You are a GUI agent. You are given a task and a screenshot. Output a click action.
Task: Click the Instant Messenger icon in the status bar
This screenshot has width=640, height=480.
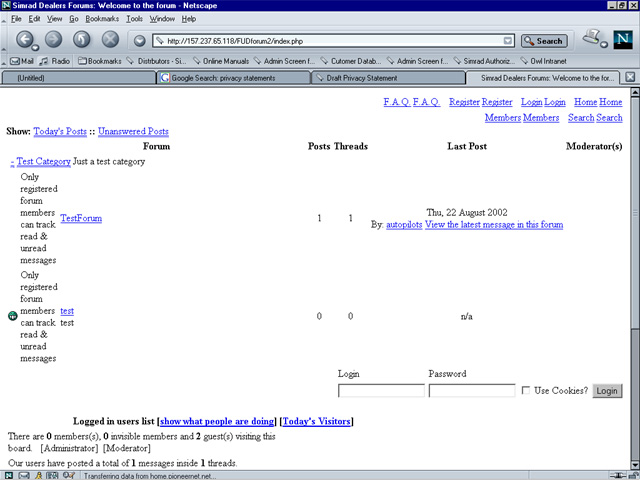(39, 476)
